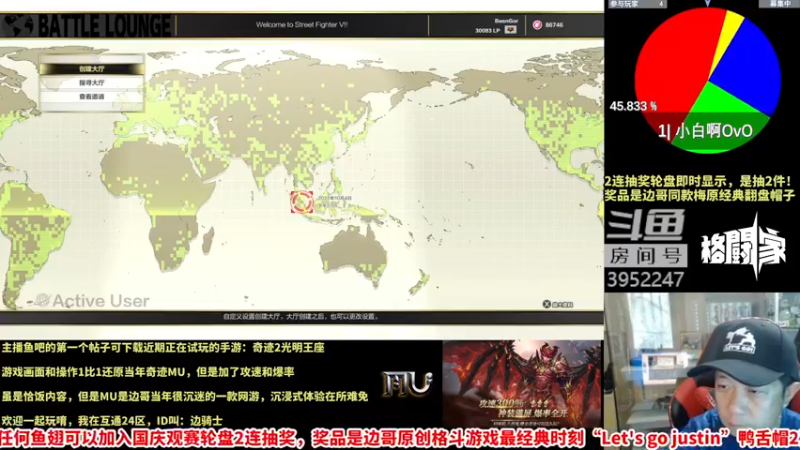Click the room number 3952247
This screenshot has width=800, height=450.
645,280
